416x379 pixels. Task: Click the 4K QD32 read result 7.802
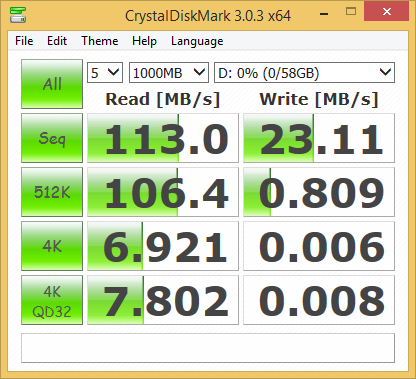pos(163,300)
